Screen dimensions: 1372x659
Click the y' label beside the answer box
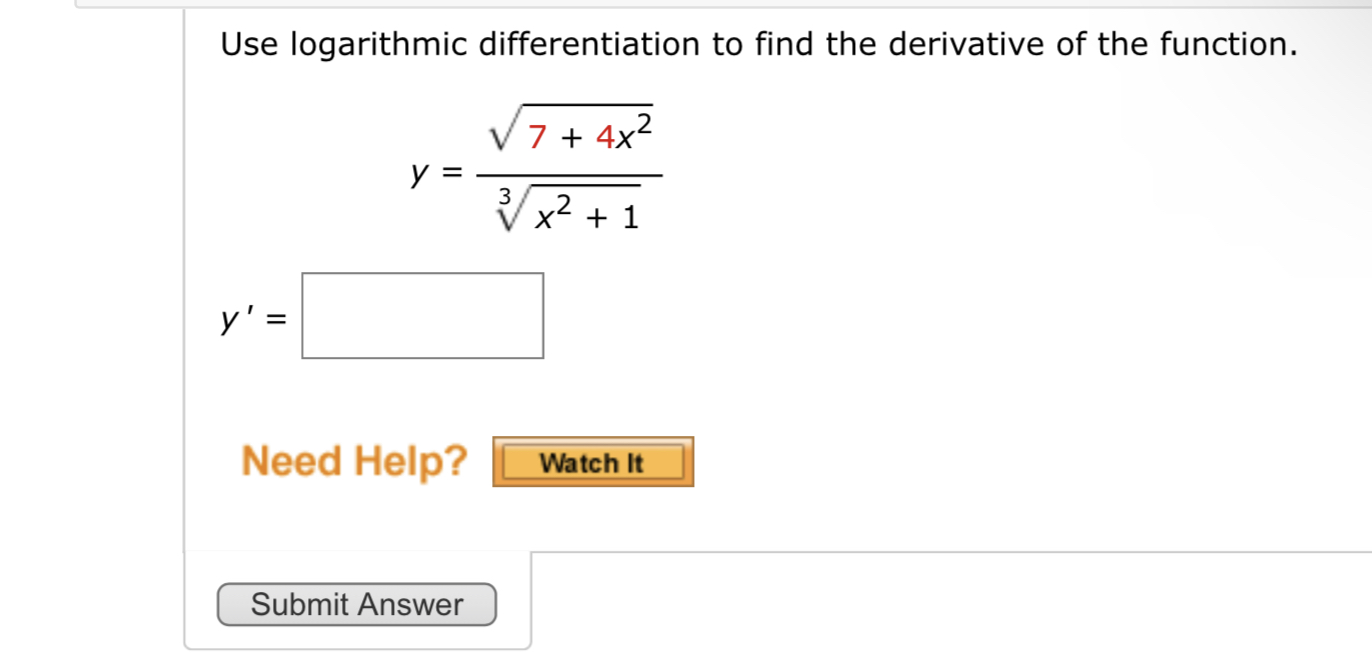[237, 318]
